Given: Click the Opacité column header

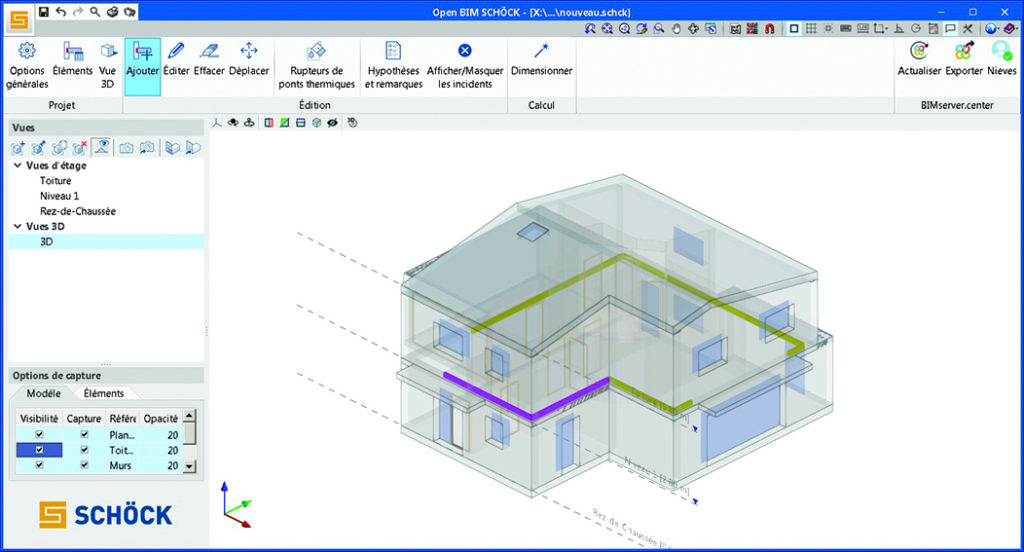Looking at the screenshot, I should point(161,418).
